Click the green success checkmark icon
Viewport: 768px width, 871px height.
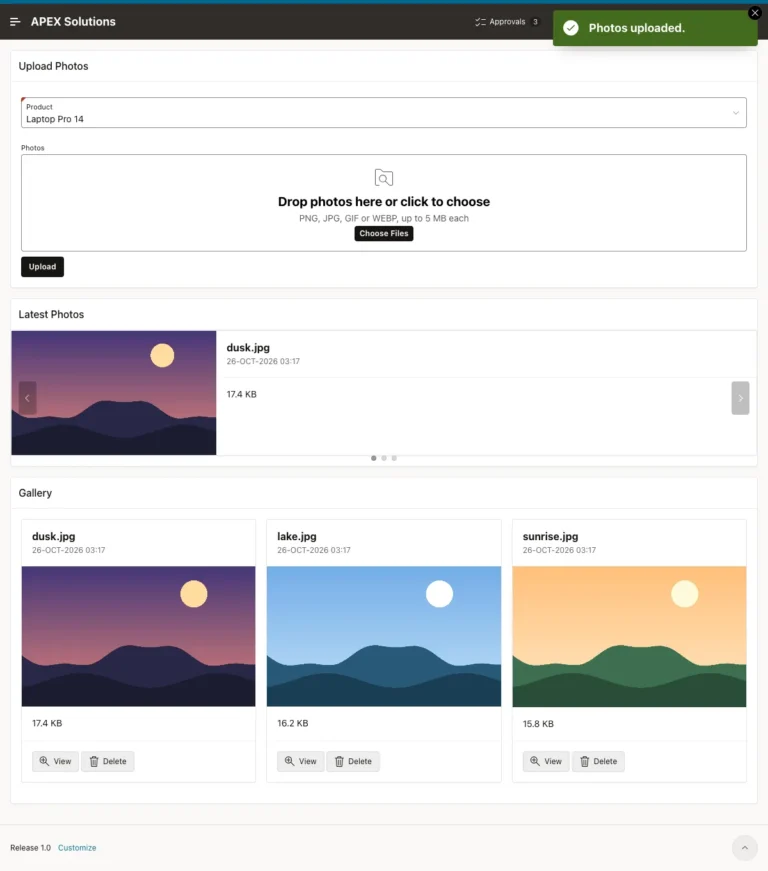[571, 28]
